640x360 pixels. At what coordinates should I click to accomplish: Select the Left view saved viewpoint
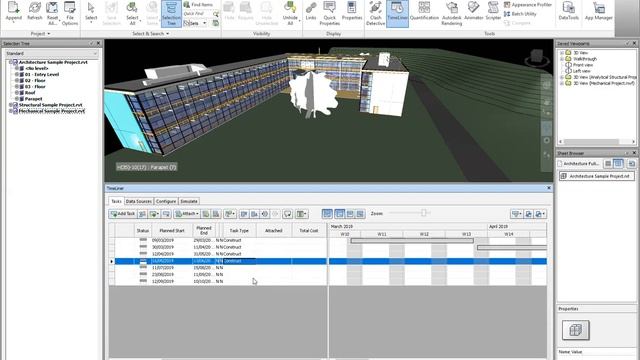click(582, 71)
